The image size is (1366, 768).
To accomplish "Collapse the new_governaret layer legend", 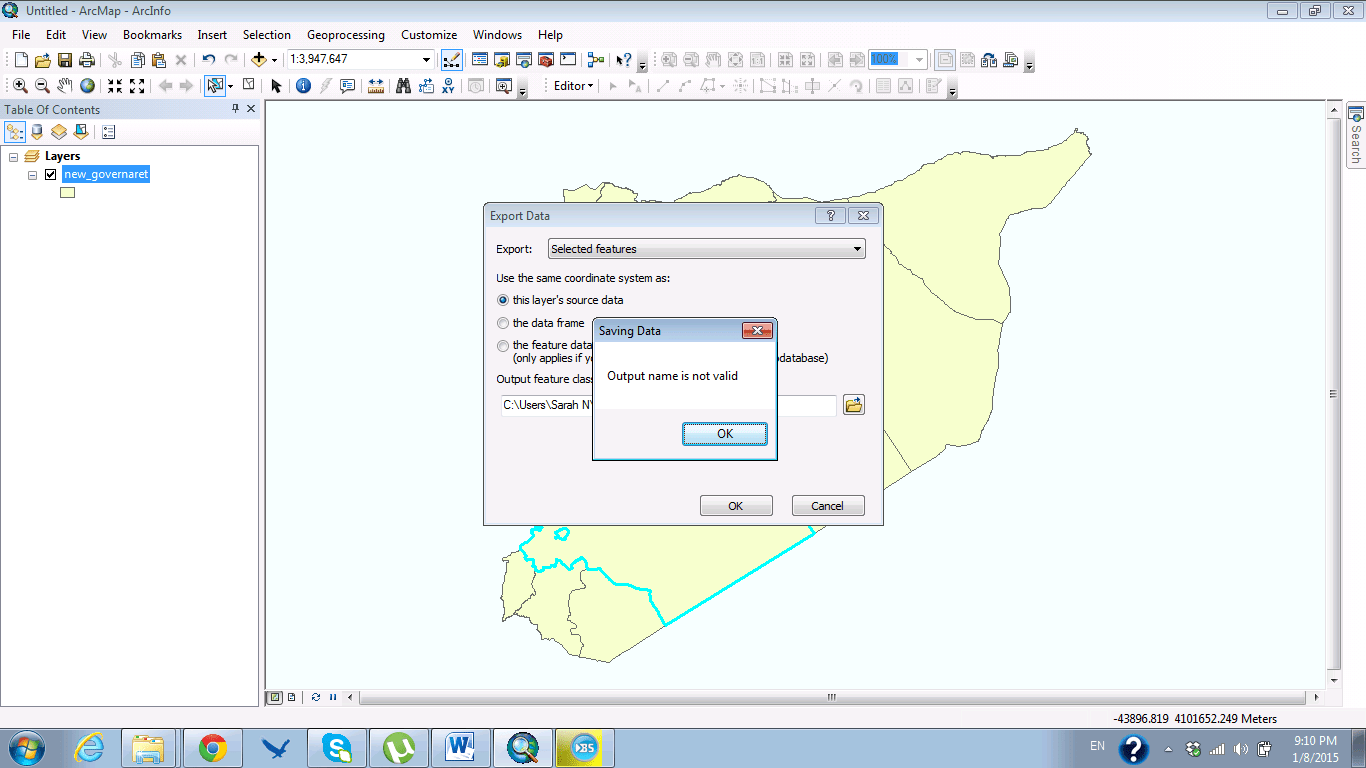I will click(x=32, y=175).
